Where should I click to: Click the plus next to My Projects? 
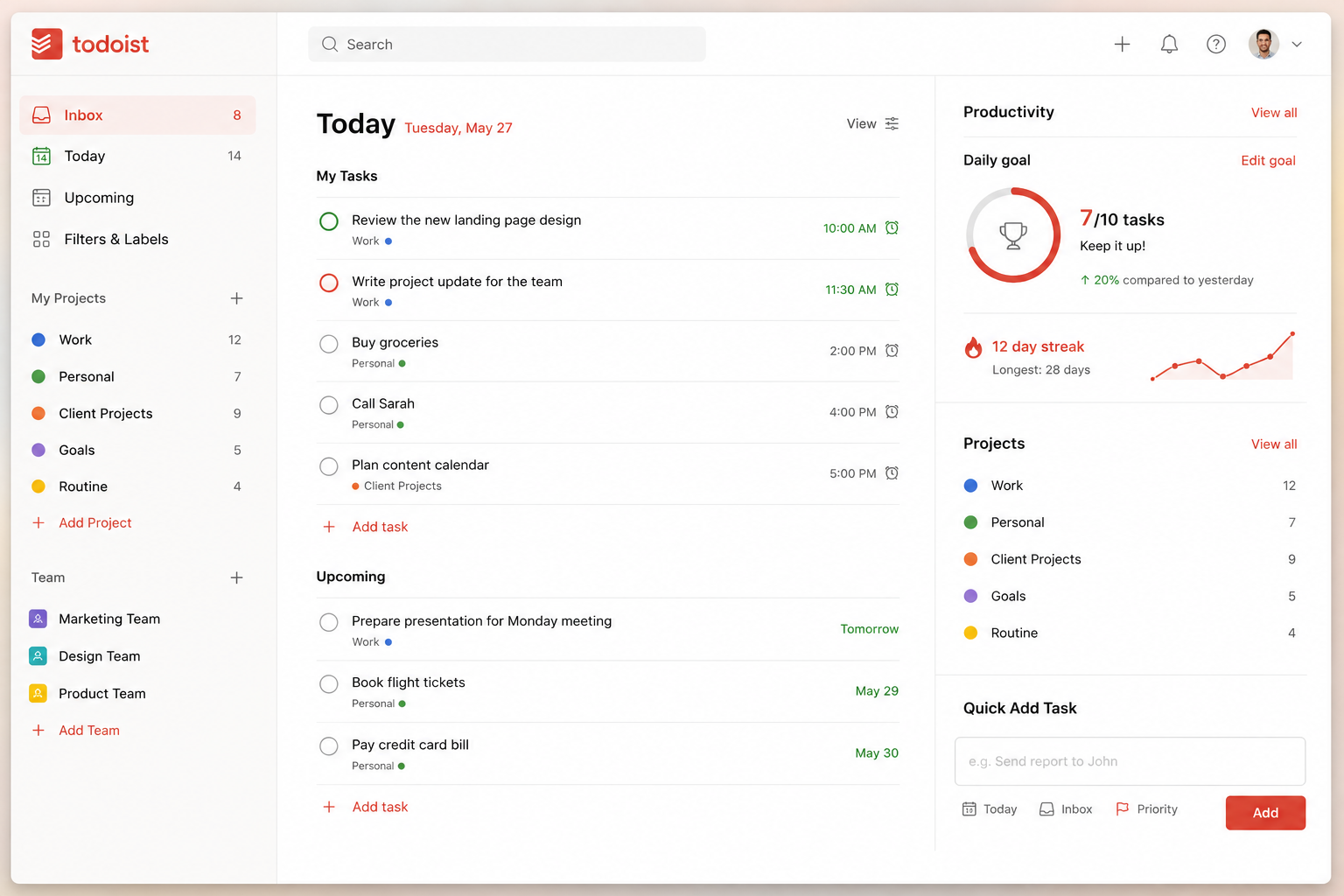coord(236,298)
